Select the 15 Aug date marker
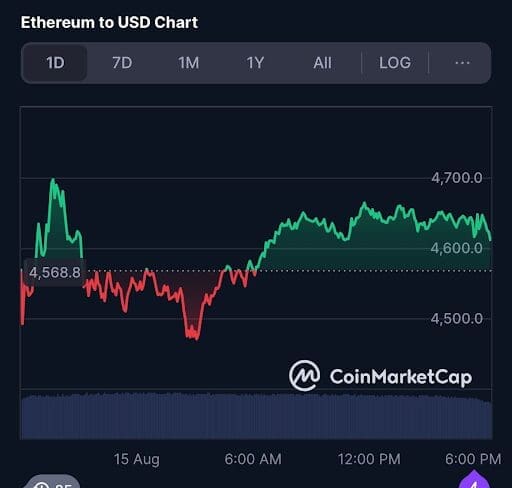Viewport: 512px width, 488px height. tap(137, 459)
